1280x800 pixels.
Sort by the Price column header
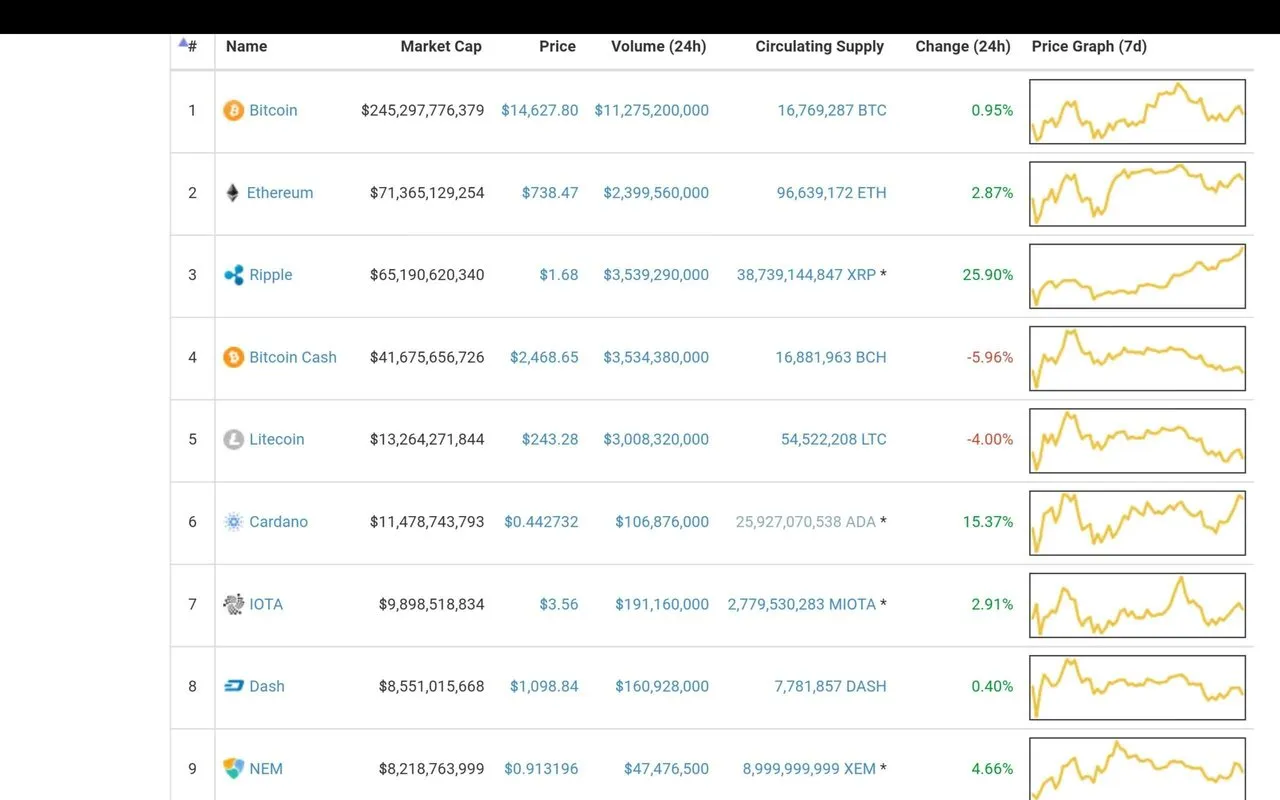click(557, 46)
